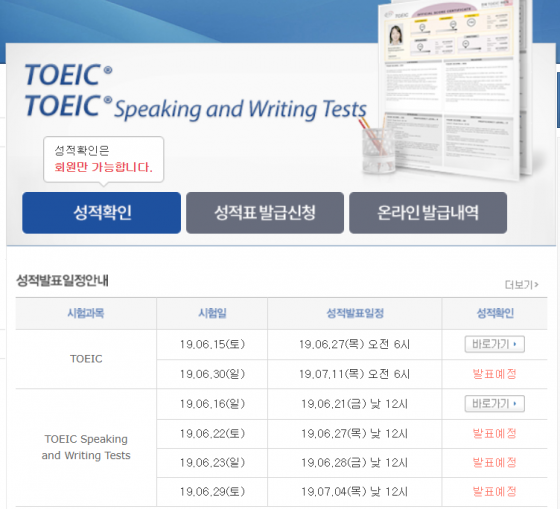Screen dimensions: 560x509
Task: Click result date 19.06.21(금) 낮 12시
Action: click(x=354, y=404)
